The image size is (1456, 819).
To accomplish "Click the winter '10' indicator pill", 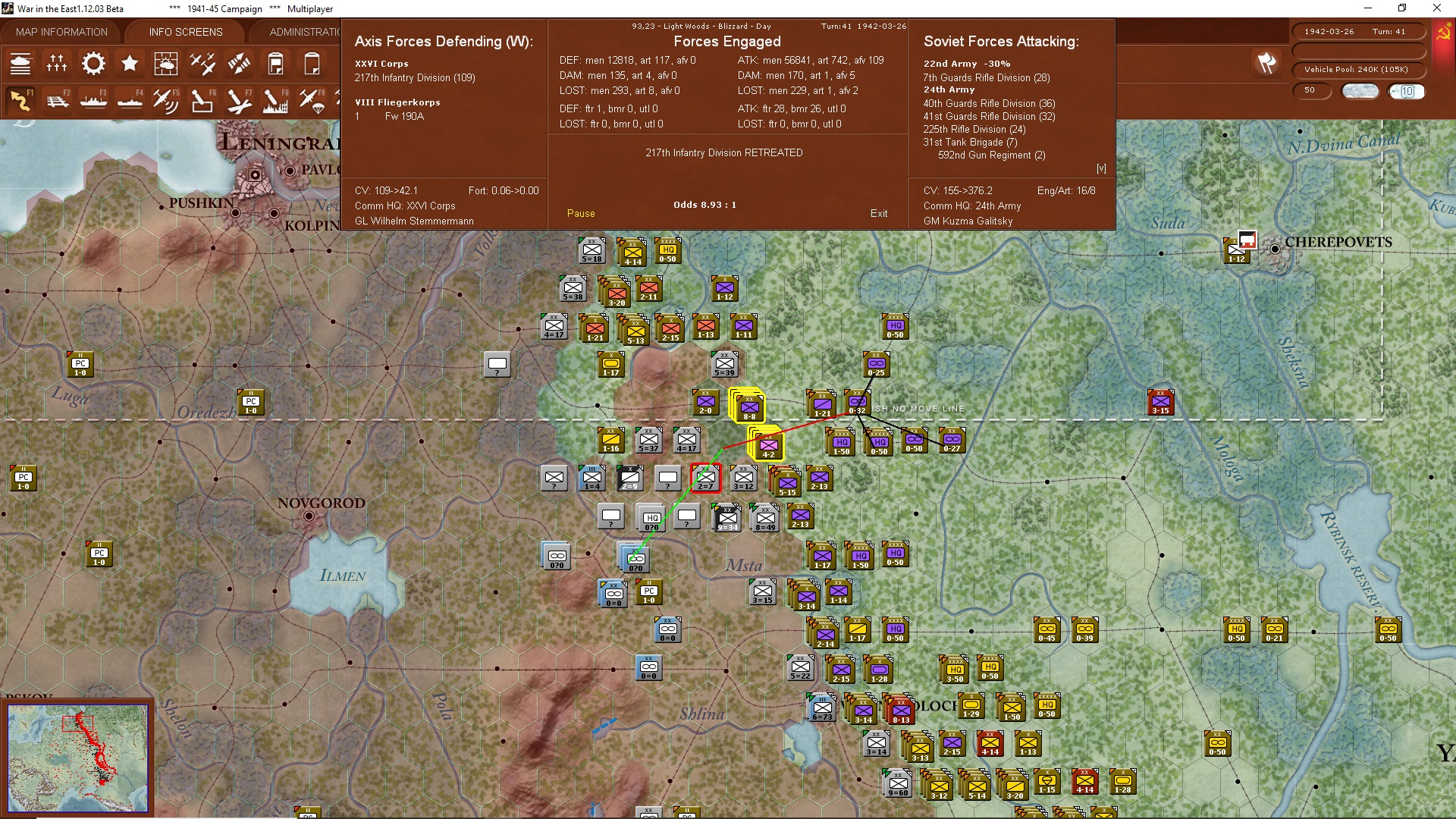I will tap(1407, 91).
